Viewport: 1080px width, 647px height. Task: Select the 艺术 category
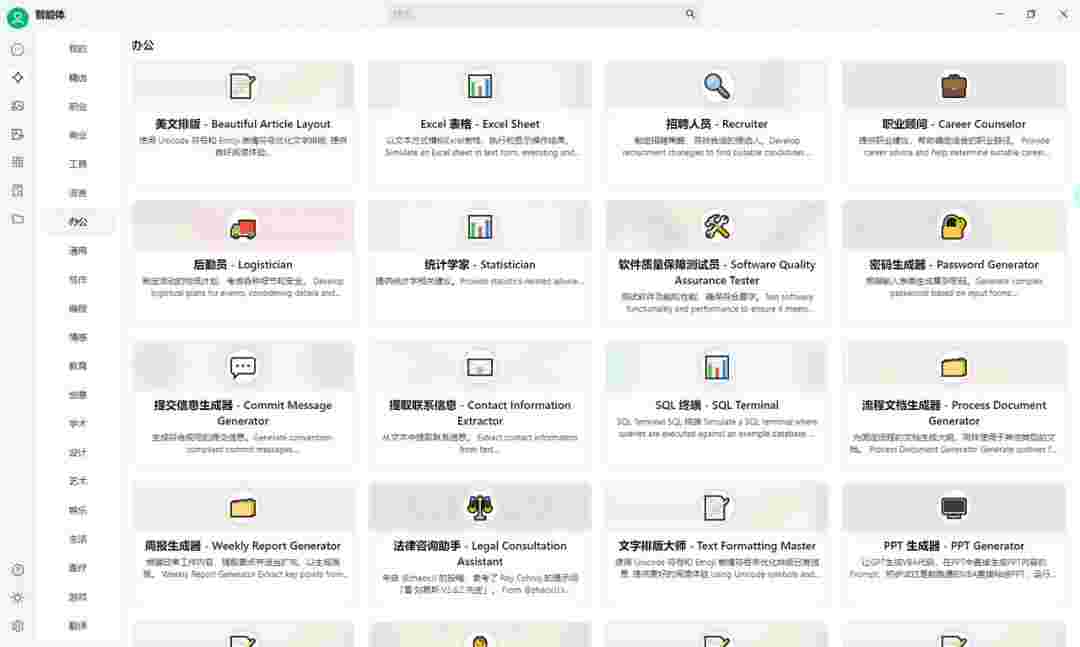(x=78, y=481)
